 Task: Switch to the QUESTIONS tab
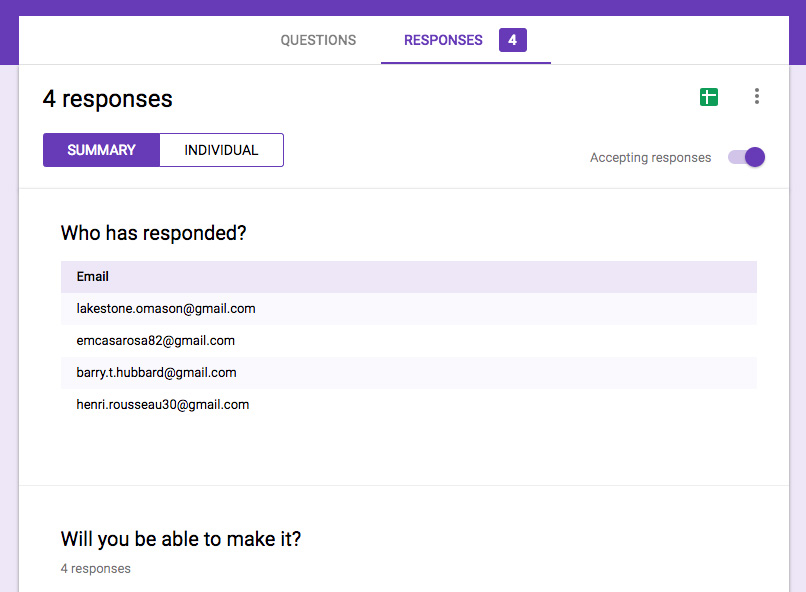(318, 41)
